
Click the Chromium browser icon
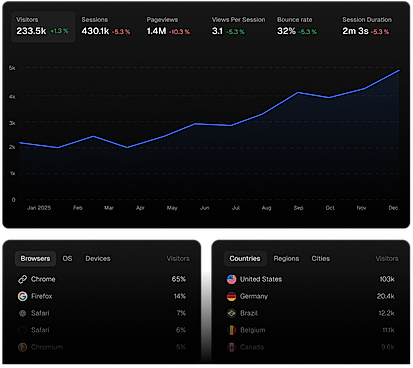[x=22, y=347]
